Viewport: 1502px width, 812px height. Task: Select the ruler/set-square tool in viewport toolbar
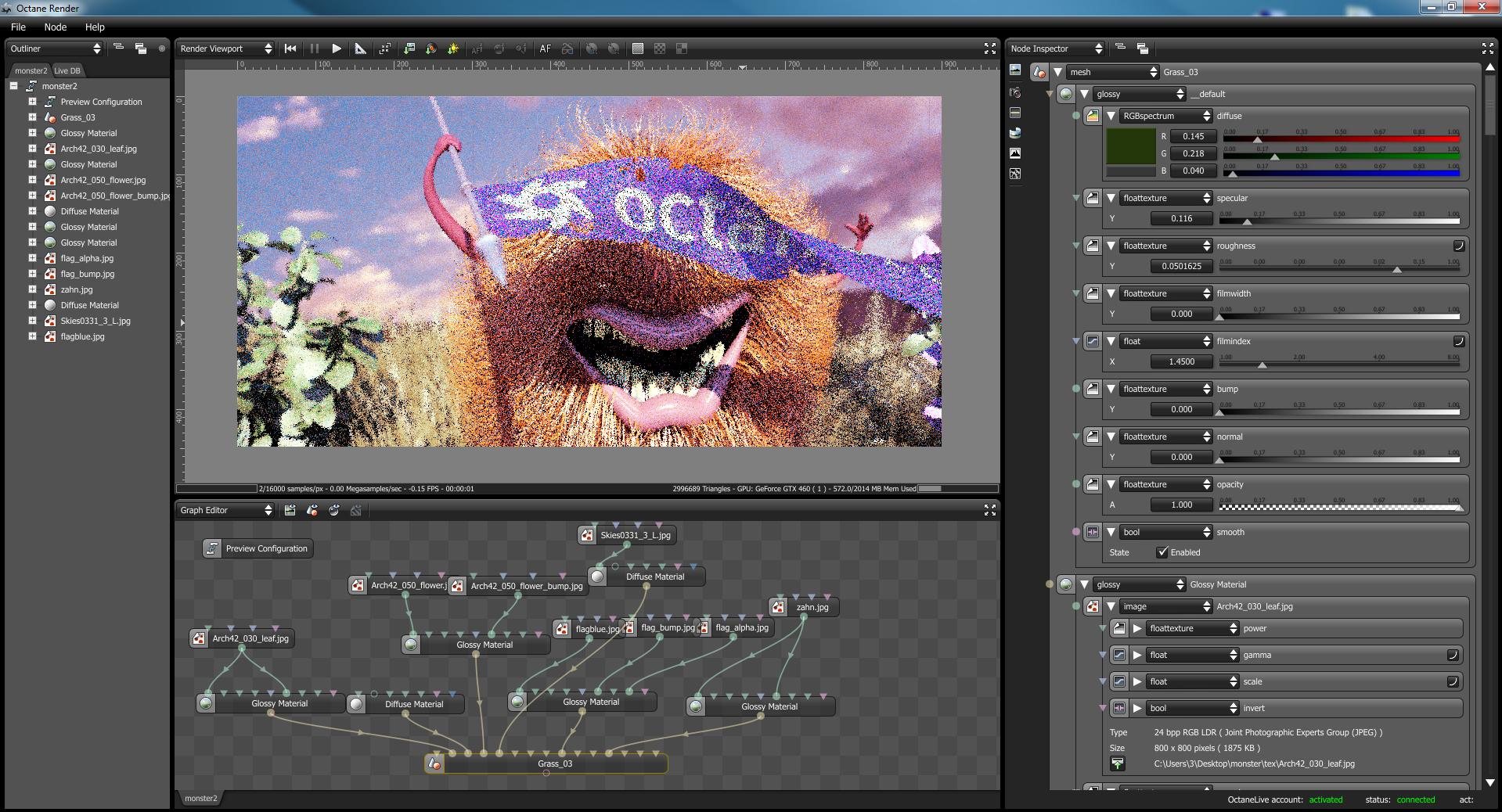click(x=360, y=49)
